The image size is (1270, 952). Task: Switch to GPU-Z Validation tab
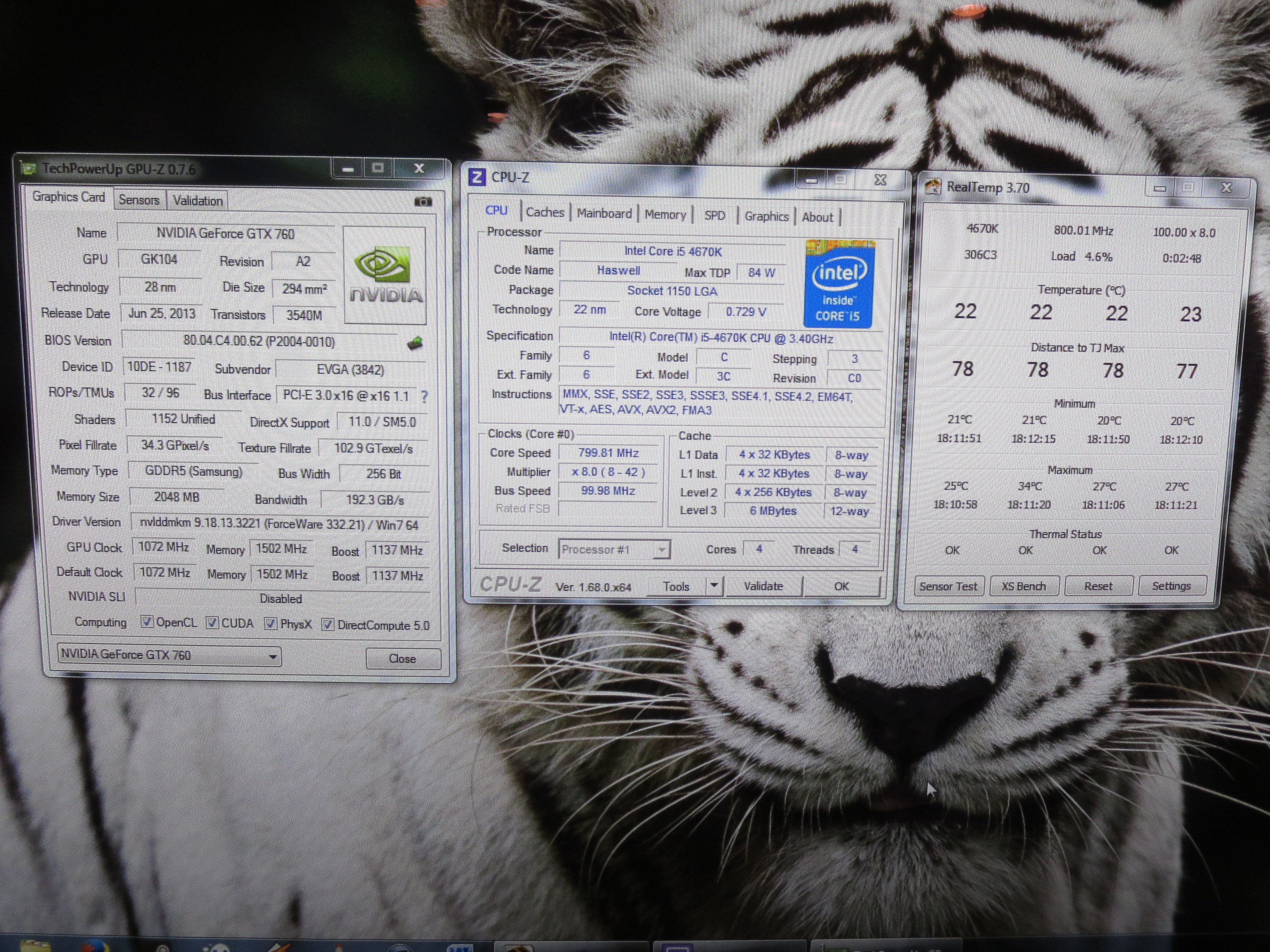tap(197, 201)
